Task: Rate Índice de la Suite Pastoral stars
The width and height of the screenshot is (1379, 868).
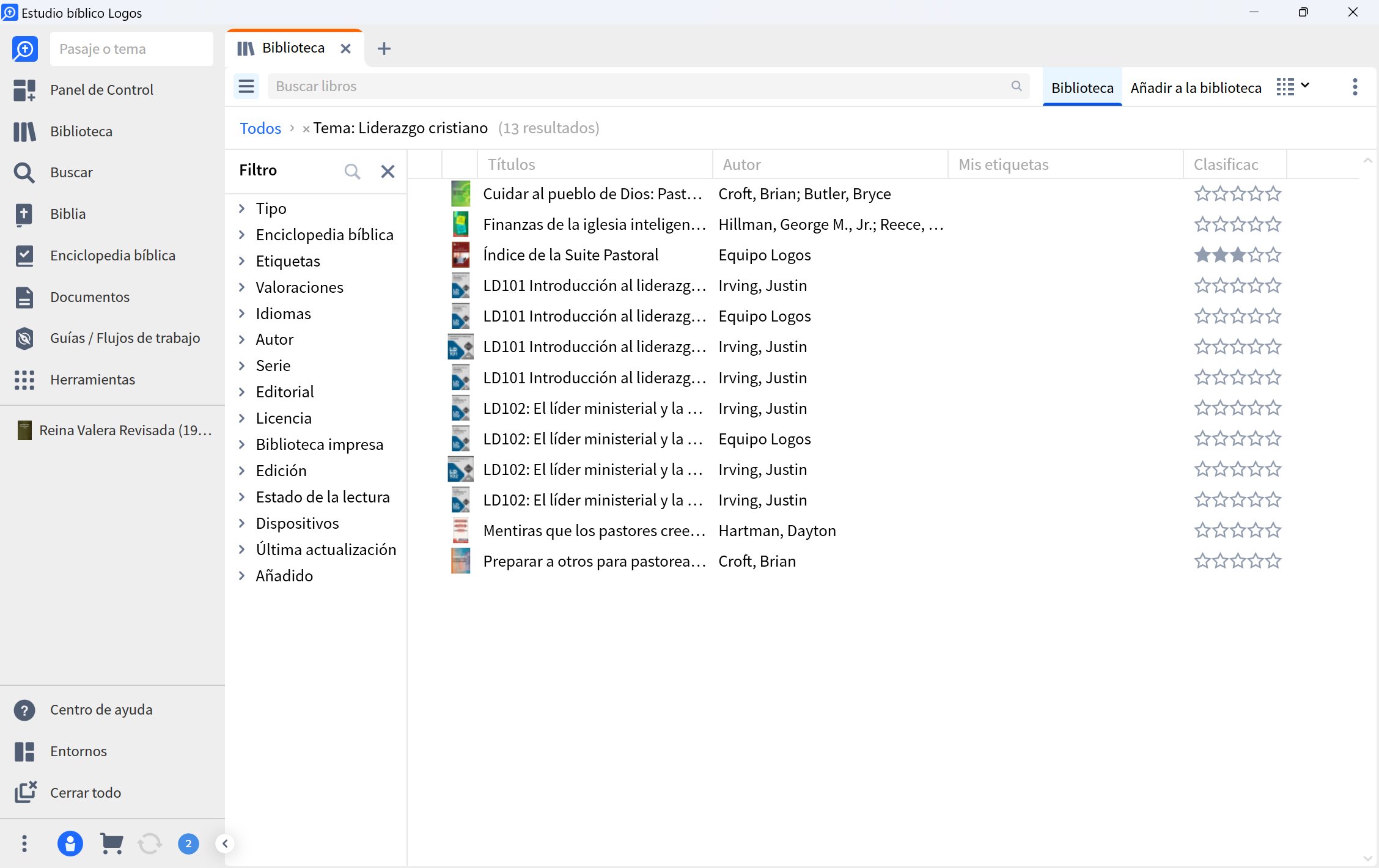Action: [x=1237, y=255]
